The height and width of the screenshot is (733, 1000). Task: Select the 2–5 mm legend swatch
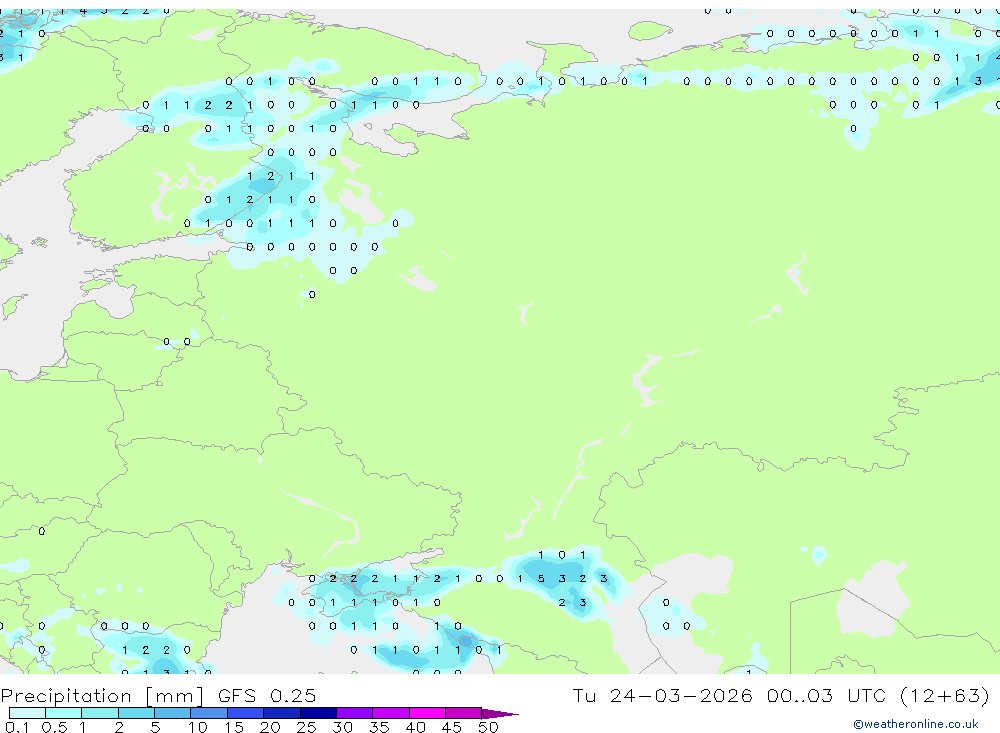click(136, 713)
